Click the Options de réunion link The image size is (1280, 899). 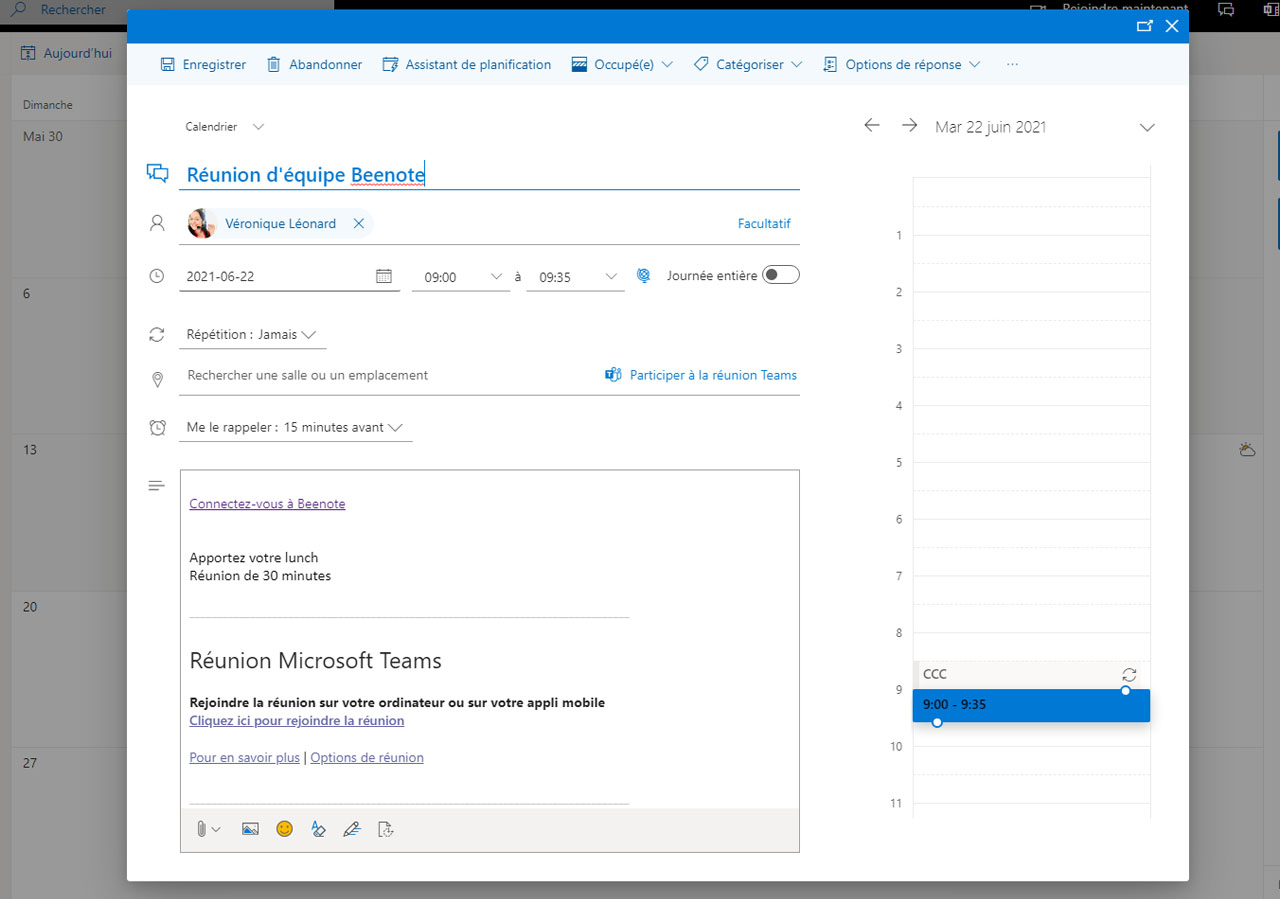(367, 758)
